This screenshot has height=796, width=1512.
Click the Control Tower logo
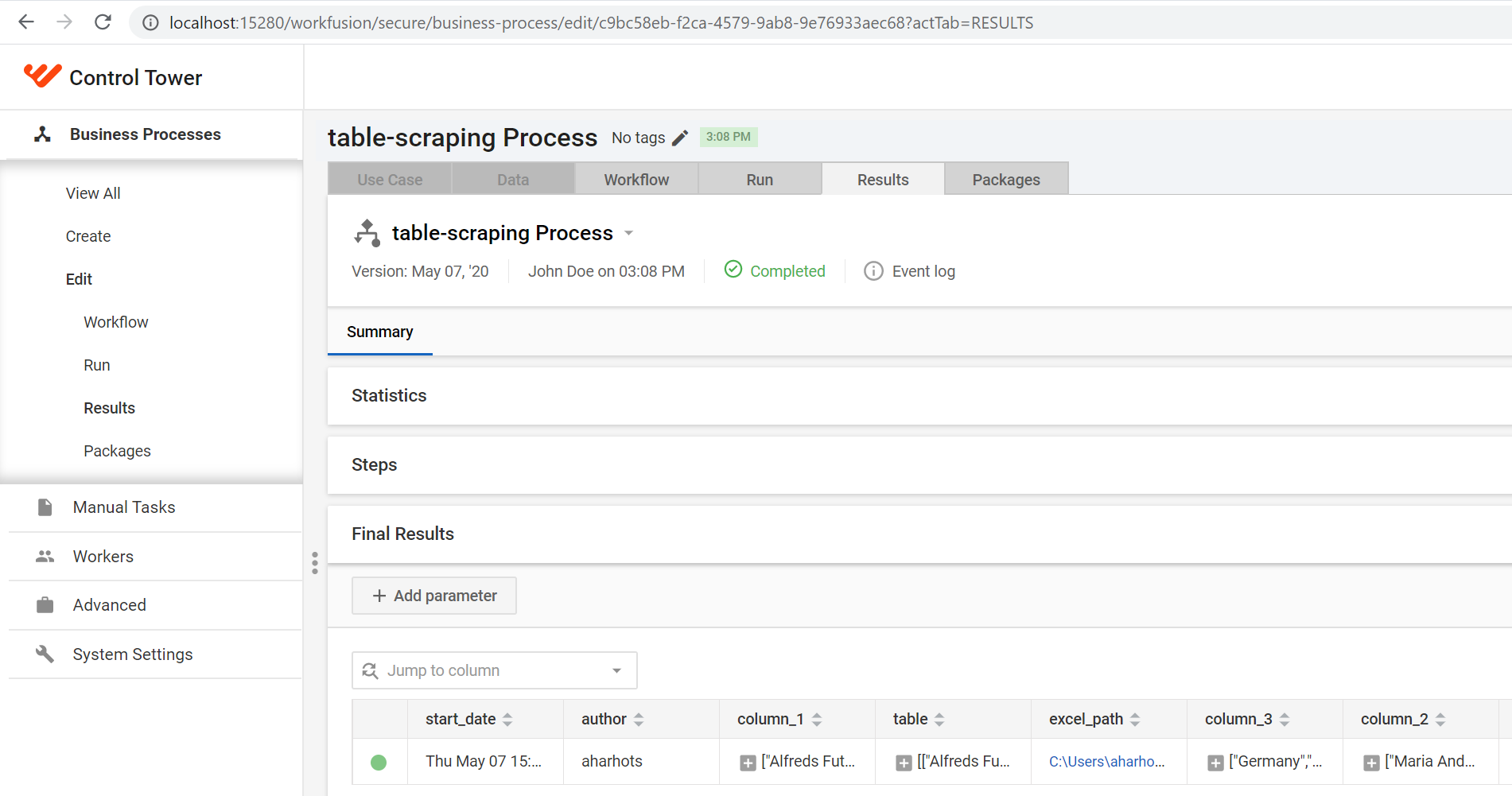click(x=43, y=76)
